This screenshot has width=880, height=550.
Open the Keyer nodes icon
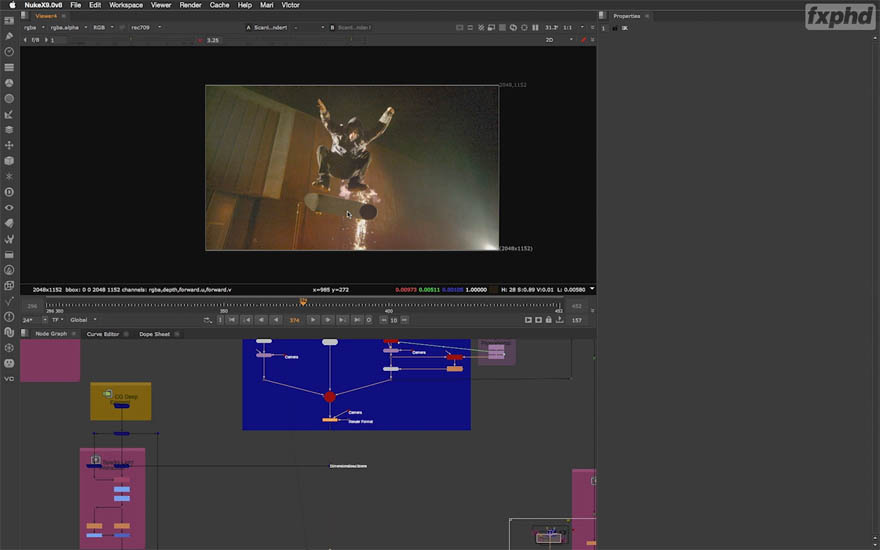point(9,114)
